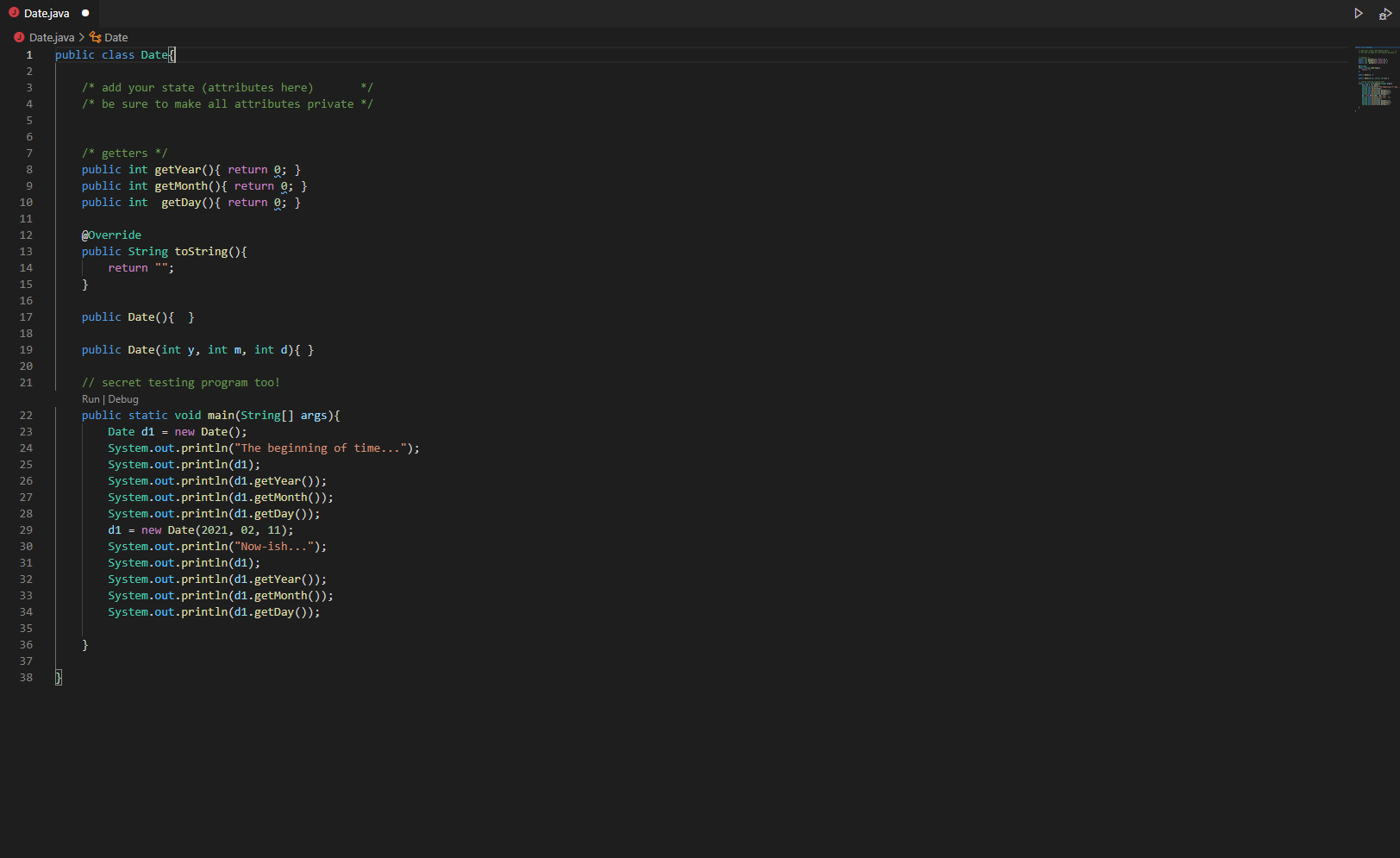
Task: Click the println(d1.getDay()) call on line 34
Action: click(214, 612)
